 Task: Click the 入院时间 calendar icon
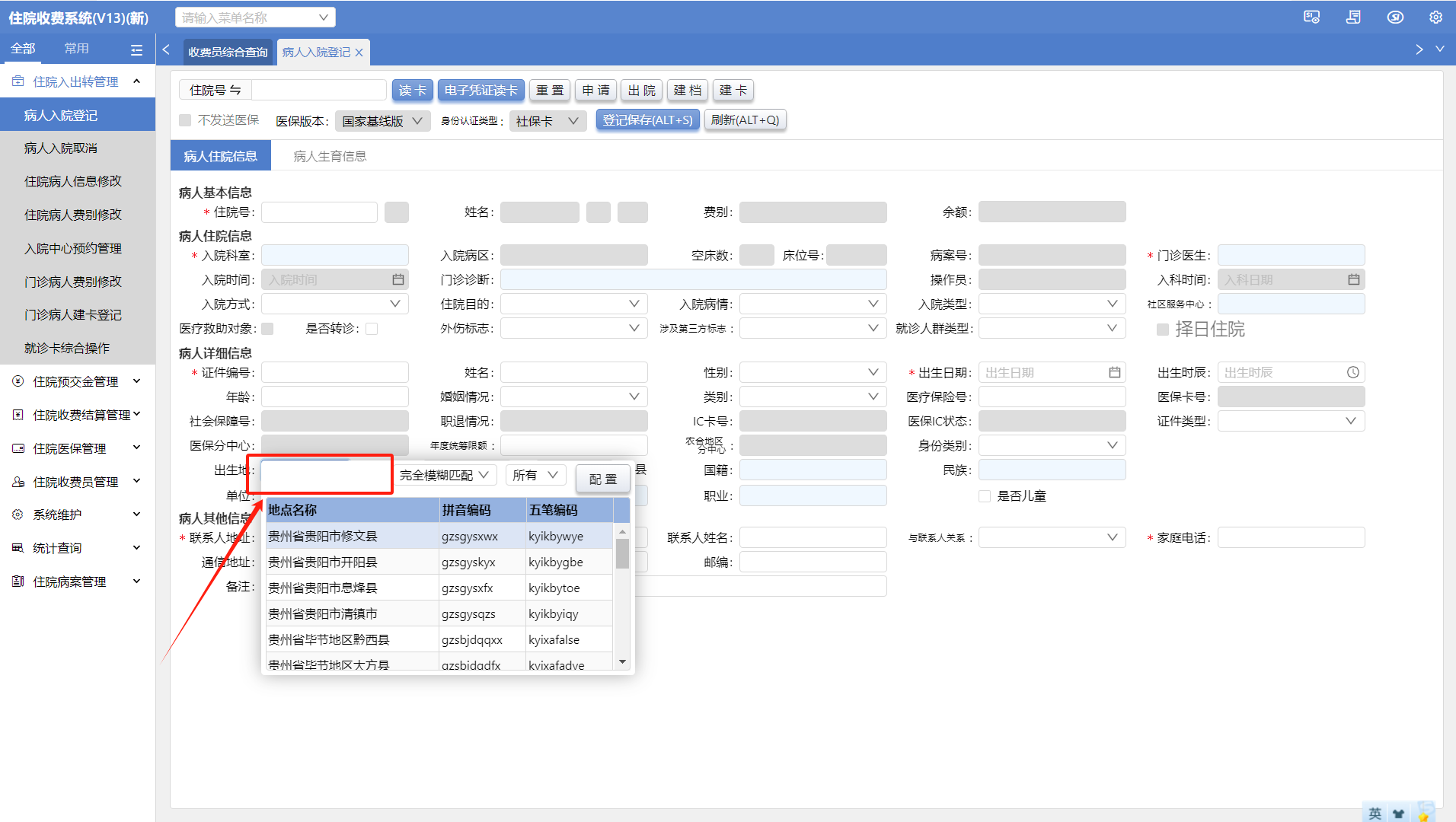[x=398, y=280]
